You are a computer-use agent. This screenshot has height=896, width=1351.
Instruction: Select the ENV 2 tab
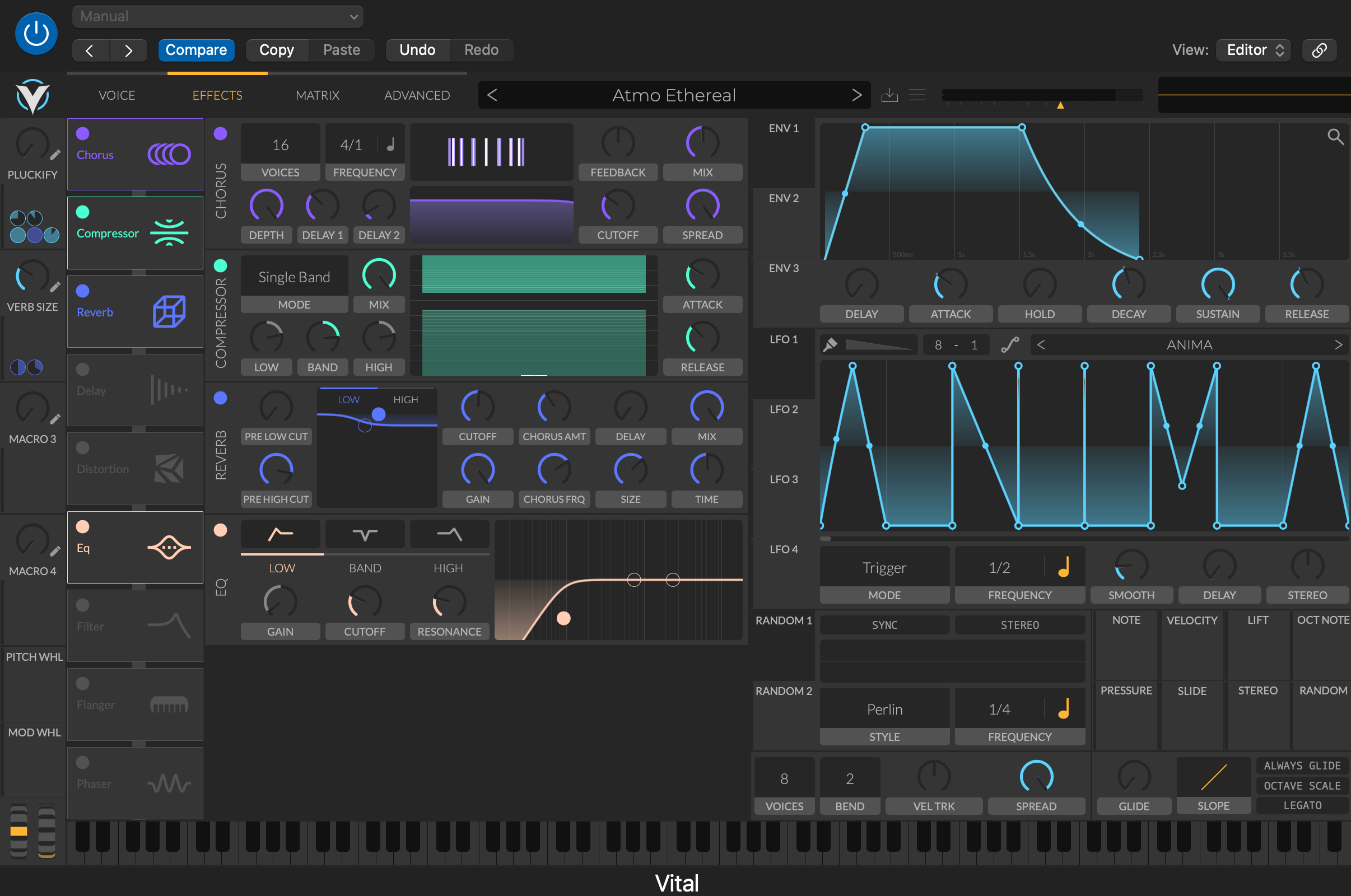click(784, 198)
